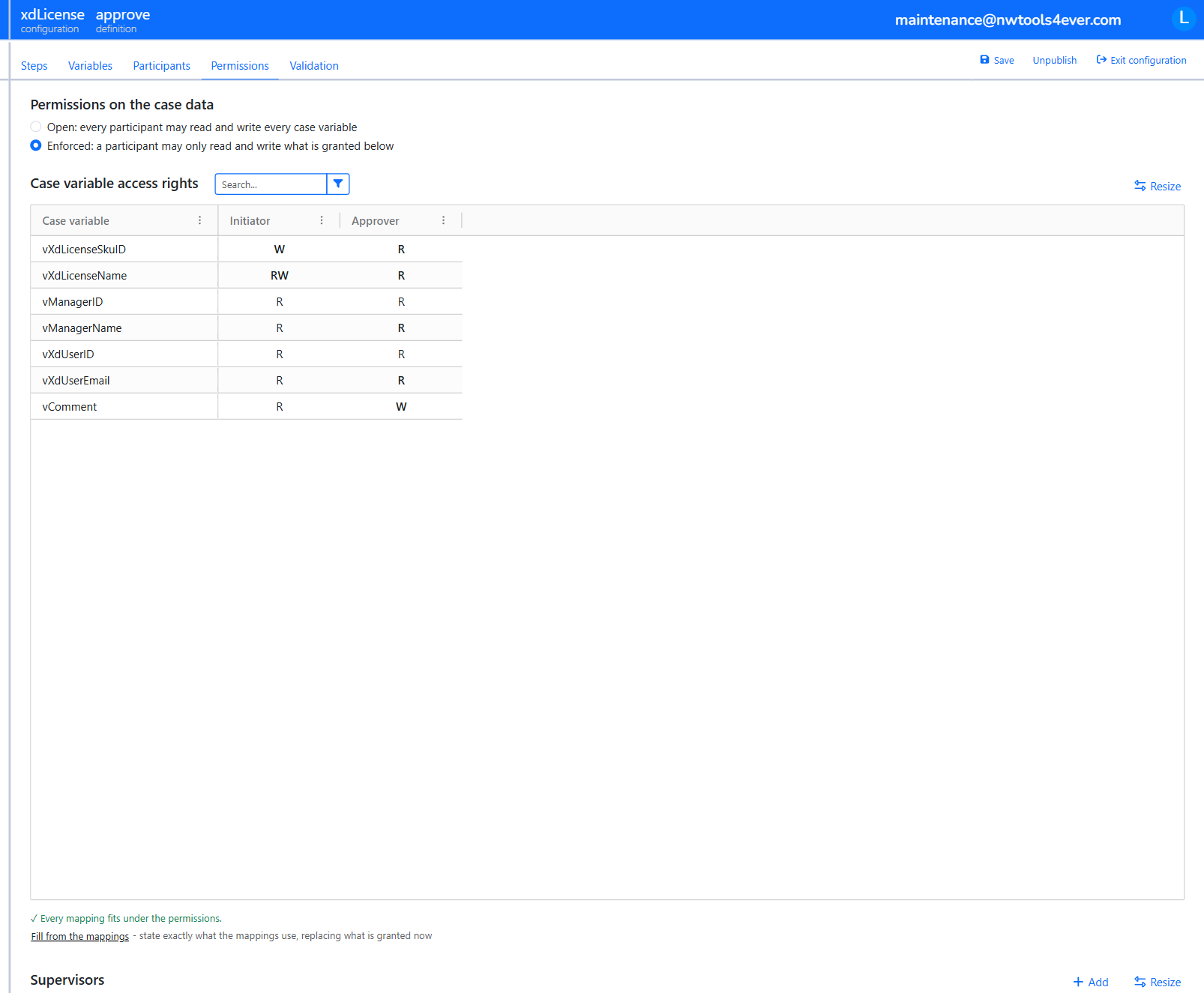Click the Fill from the mappings link

click(x=79, y=936)
